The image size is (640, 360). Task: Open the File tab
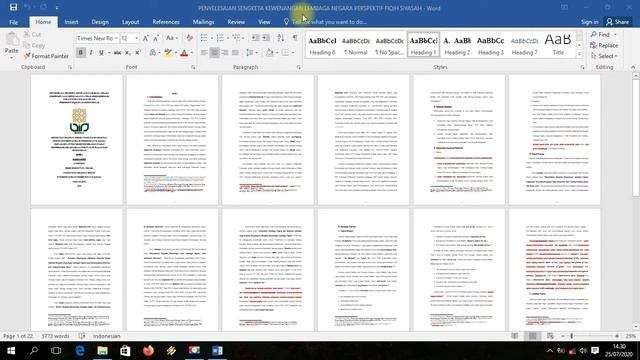(x=13, y=22)
